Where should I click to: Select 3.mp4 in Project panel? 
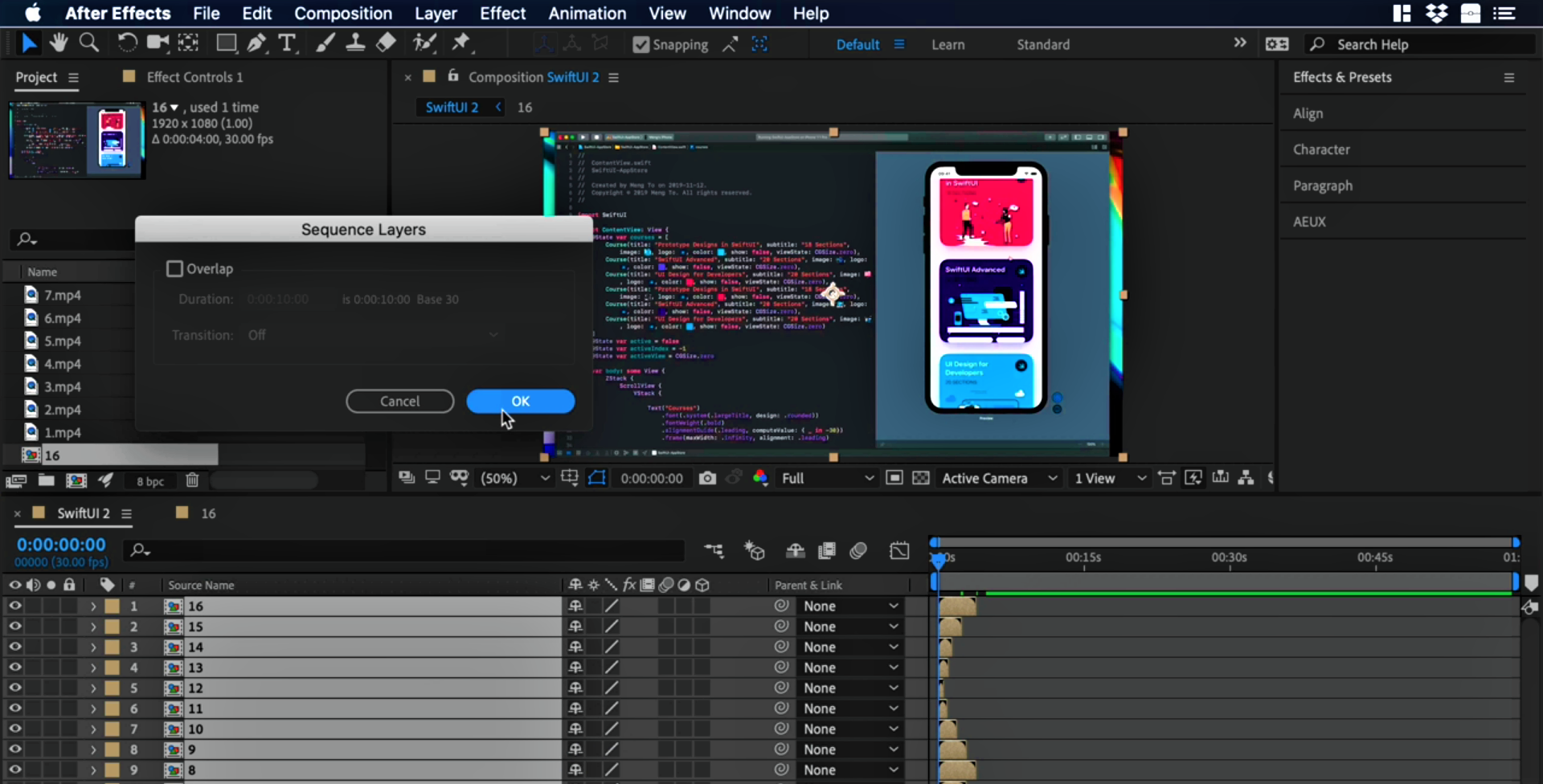coord(62,386)
